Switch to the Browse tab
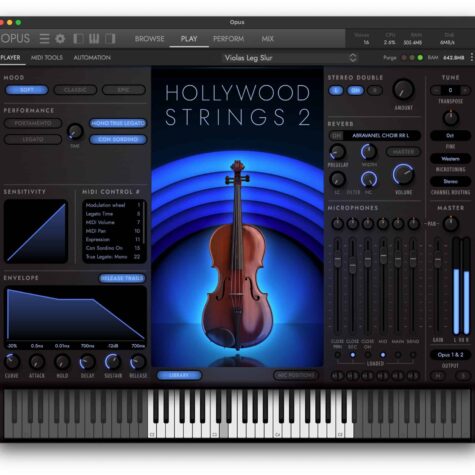 149,39
